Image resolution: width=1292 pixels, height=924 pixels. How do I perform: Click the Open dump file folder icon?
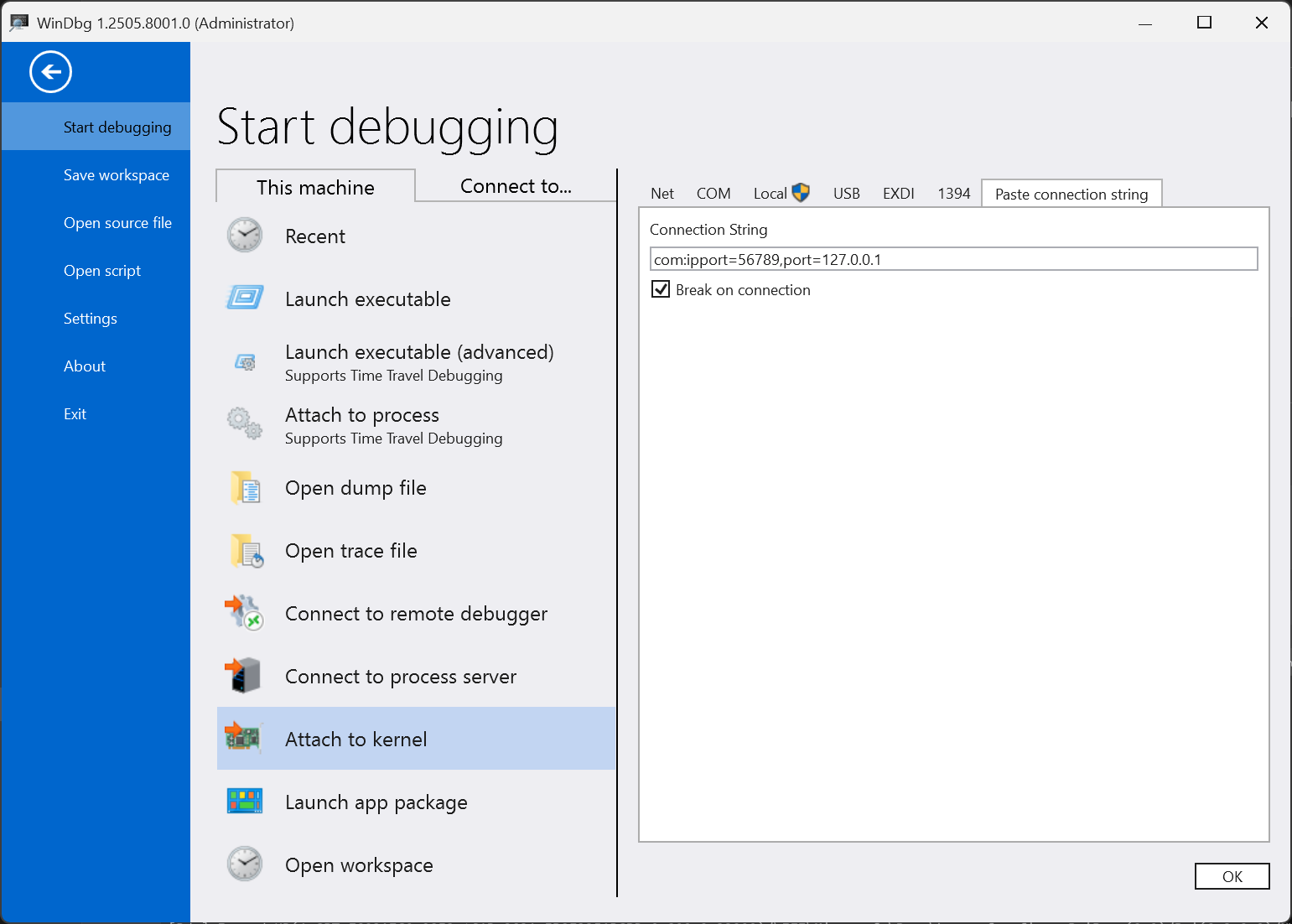pyautogui.click(x=245, y=487)
